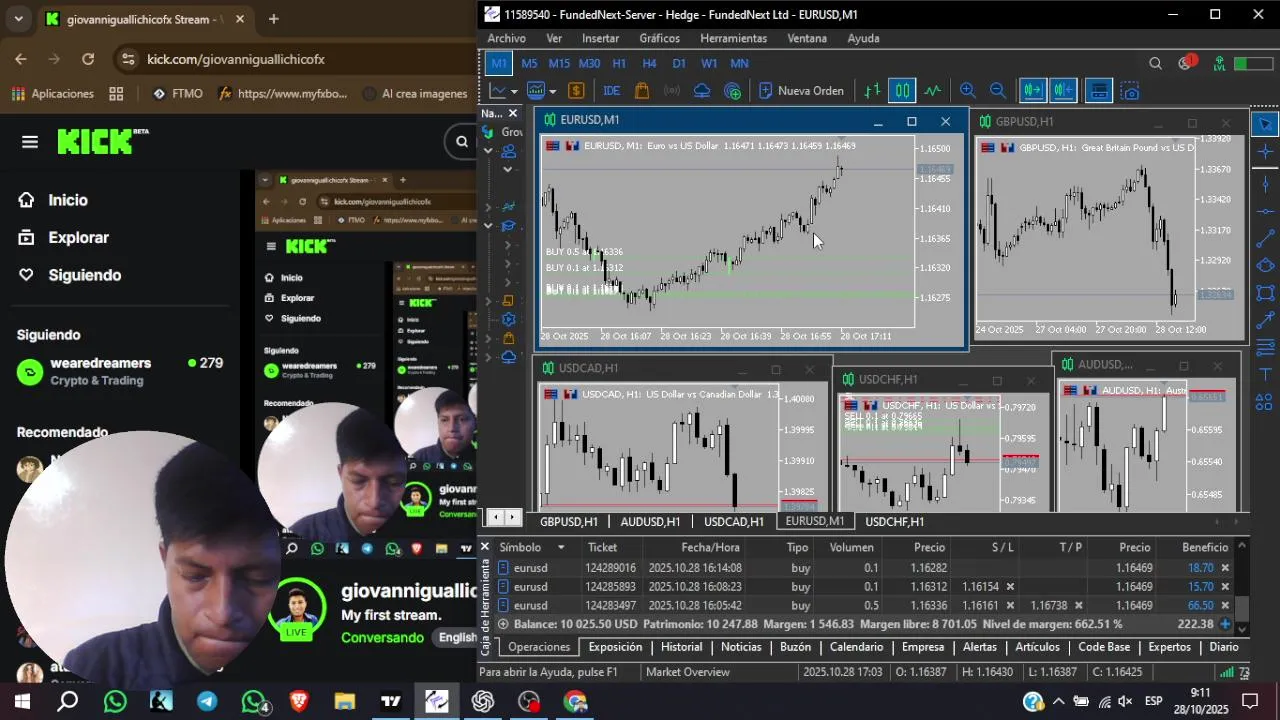
Task: Take a chart screenshot with camera icon
Action: 1130,91
